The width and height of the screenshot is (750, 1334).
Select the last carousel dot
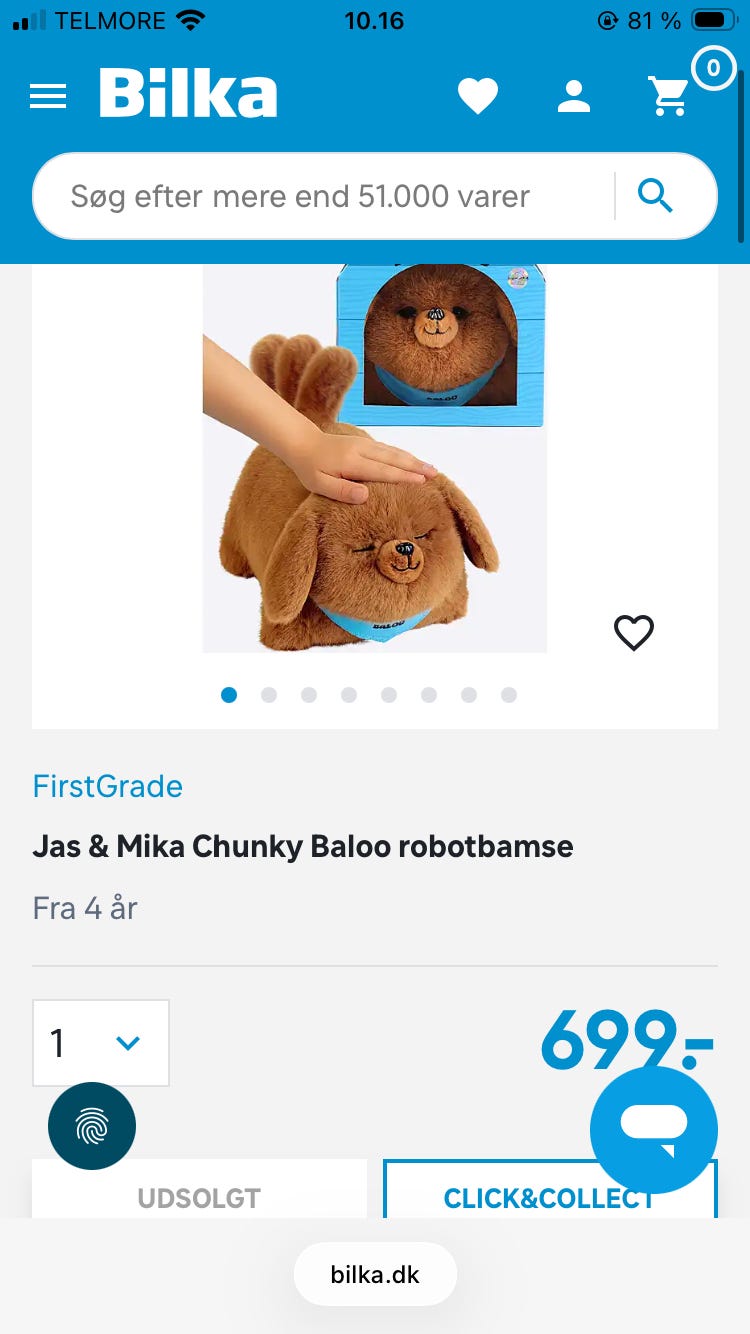[x=509, y=695]
